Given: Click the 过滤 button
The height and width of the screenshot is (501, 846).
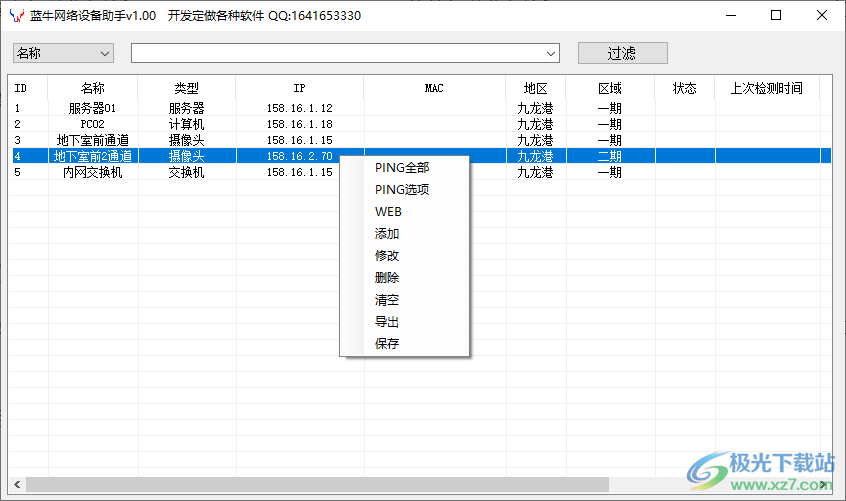Looking at the screenshot, I should coord(623,53).
